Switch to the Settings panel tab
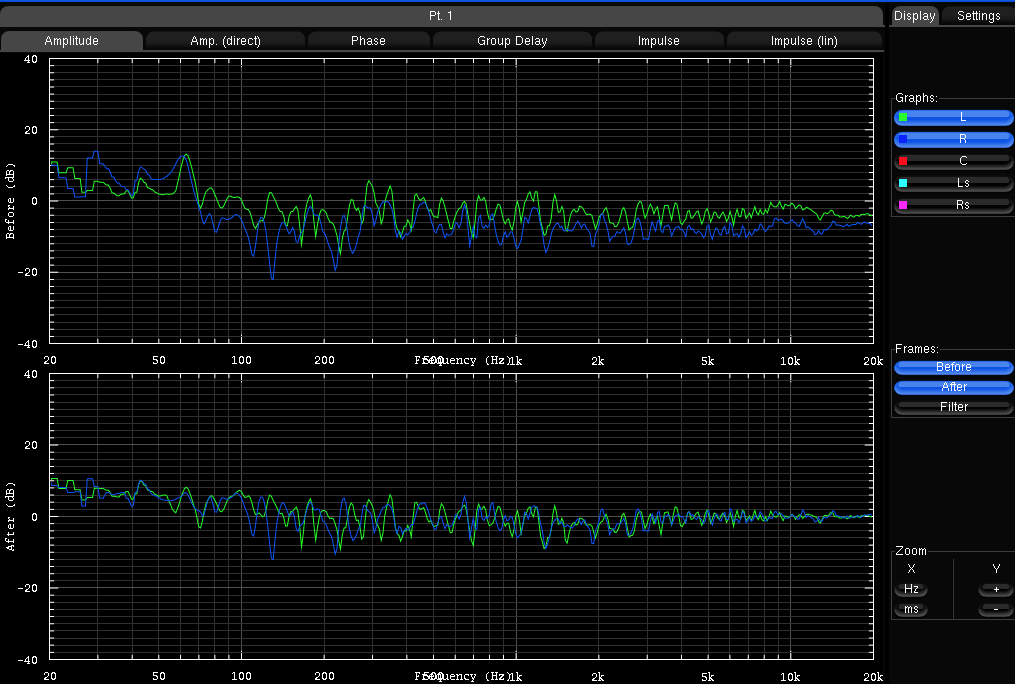Screen dimensions: 1015x684 978,16
